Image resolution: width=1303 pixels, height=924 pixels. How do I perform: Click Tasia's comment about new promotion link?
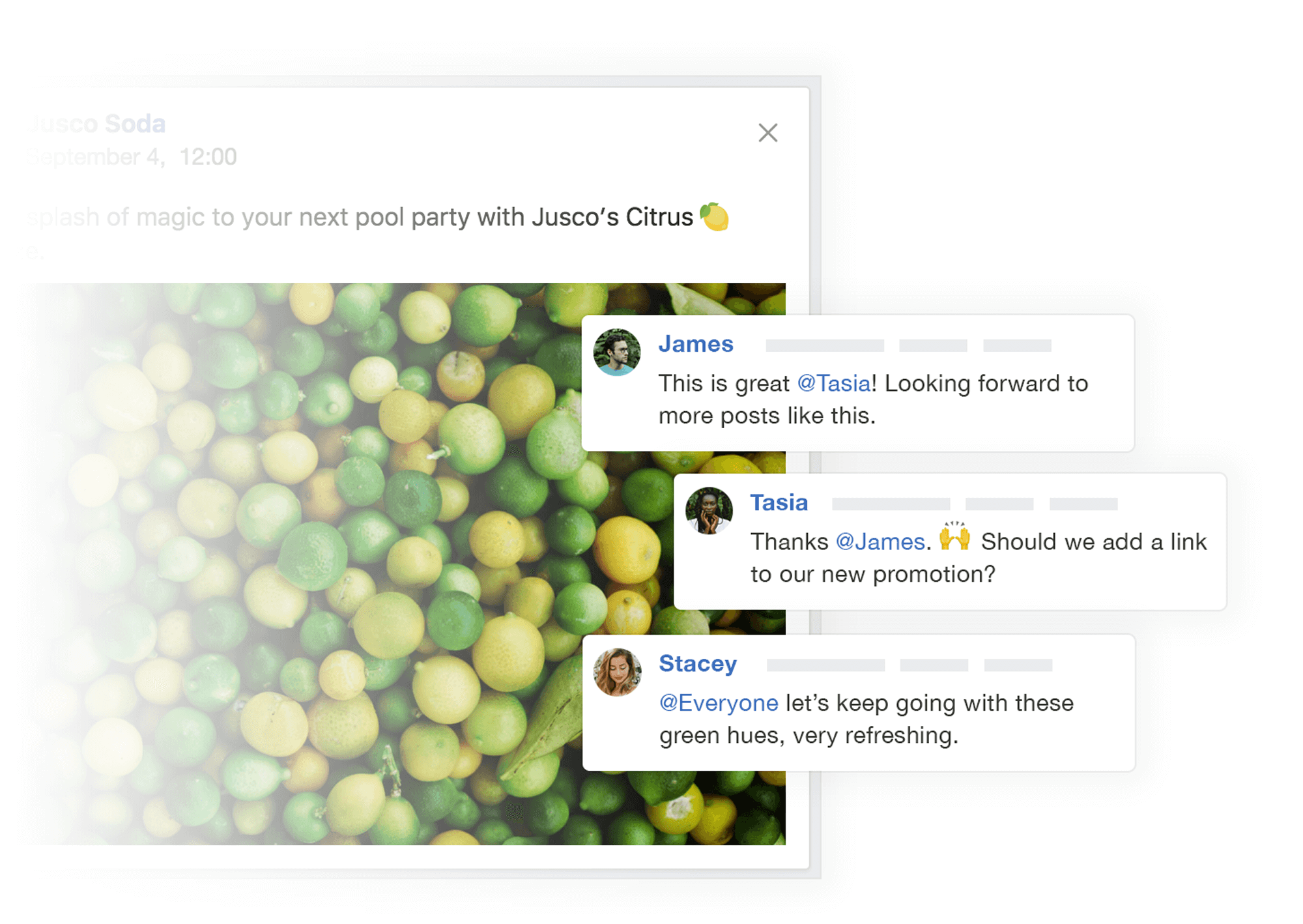[979, 558]
